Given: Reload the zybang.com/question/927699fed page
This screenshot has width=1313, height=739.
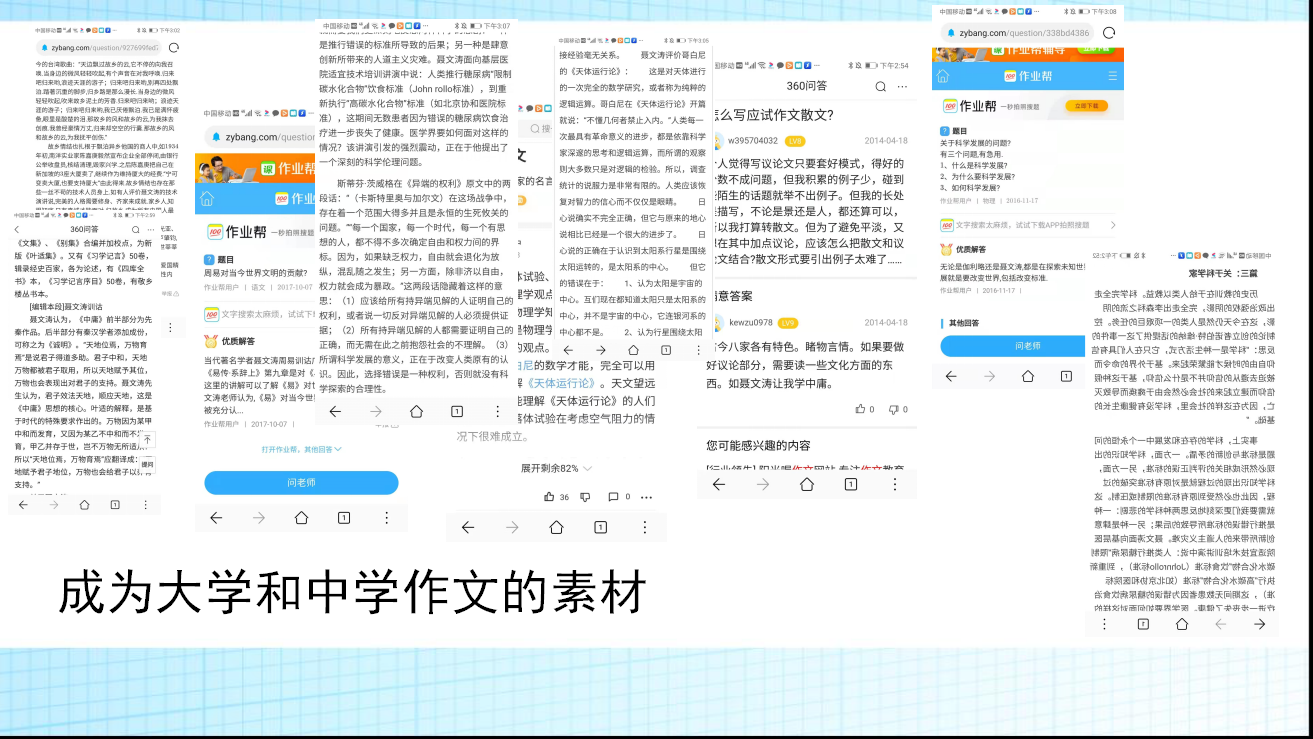Looking at the screenshot, I should pyautogui.click(x=174, y=47).
